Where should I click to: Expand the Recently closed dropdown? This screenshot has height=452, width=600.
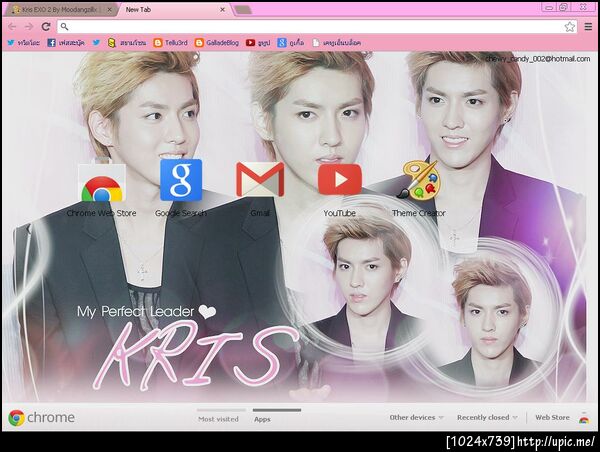click(x=487, y=418)
